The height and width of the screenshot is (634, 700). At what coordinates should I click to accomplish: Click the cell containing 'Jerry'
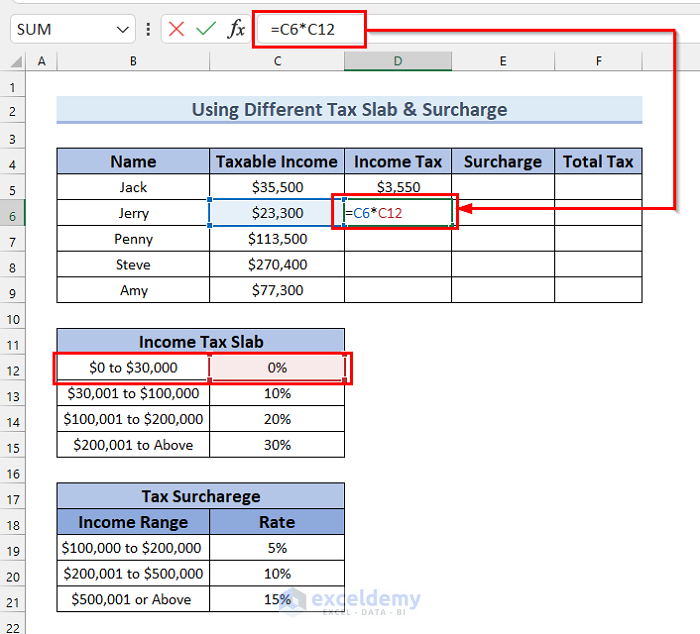coord(133,213)
